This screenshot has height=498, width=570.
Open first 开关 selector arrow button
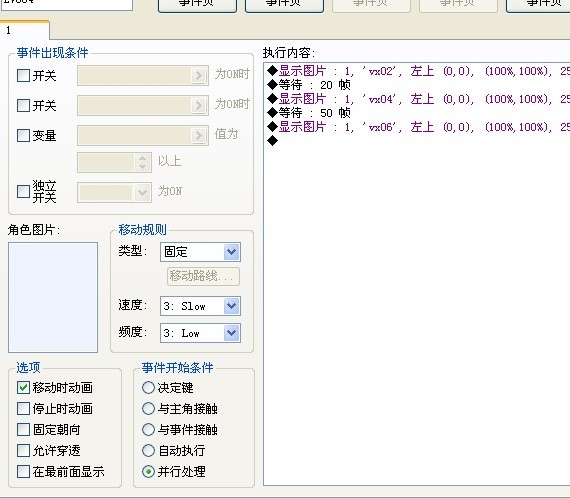pyautogui.click(x=198, y=76)
